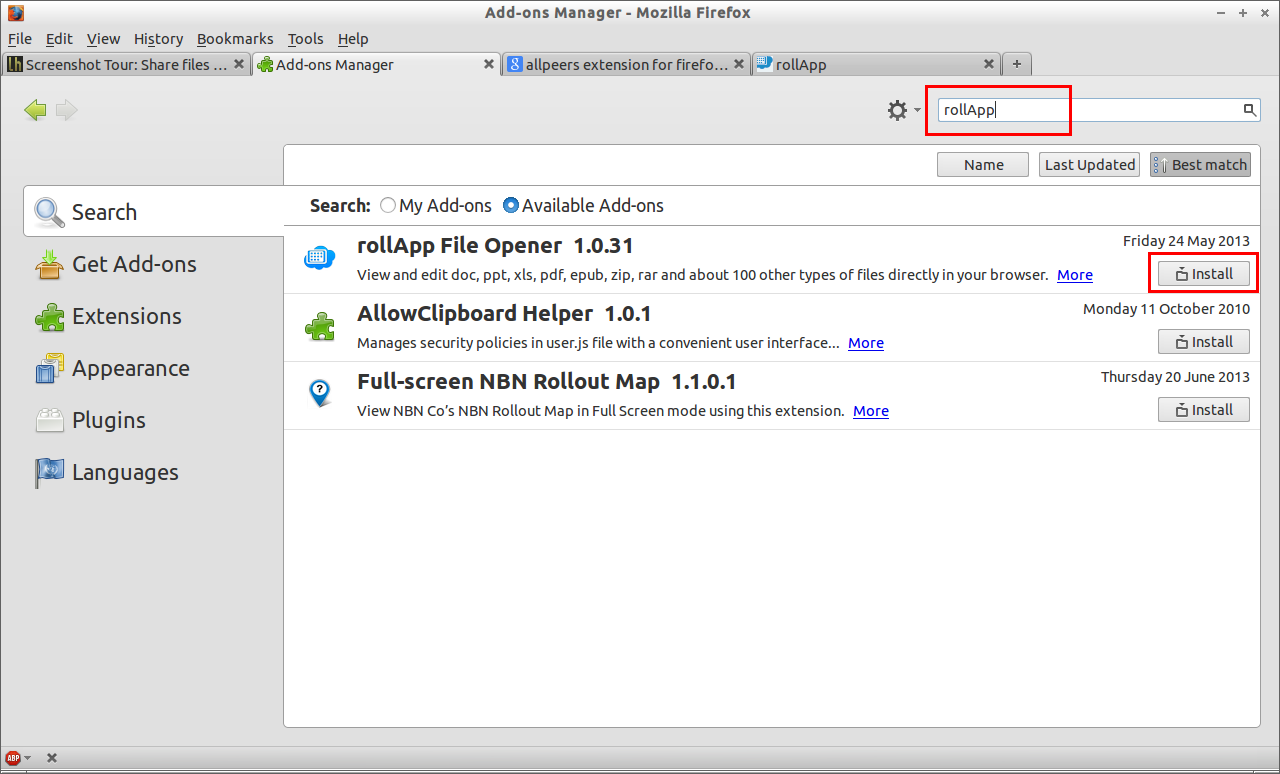Viewport: 1280px width, 774px height.
Task: Open a new tab with plus button
Action: [1017, 64]
